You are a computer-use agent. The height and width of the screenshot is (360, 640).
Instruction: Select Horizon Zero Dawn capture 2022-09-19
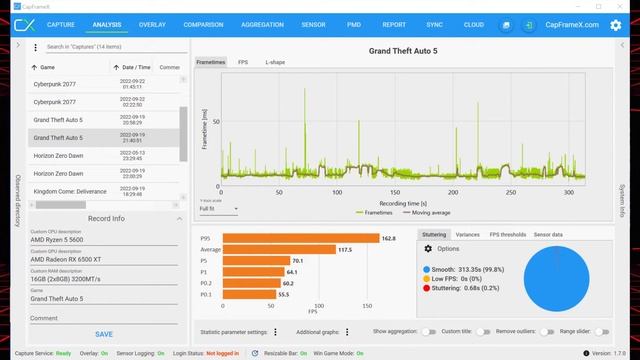(104, 174)
